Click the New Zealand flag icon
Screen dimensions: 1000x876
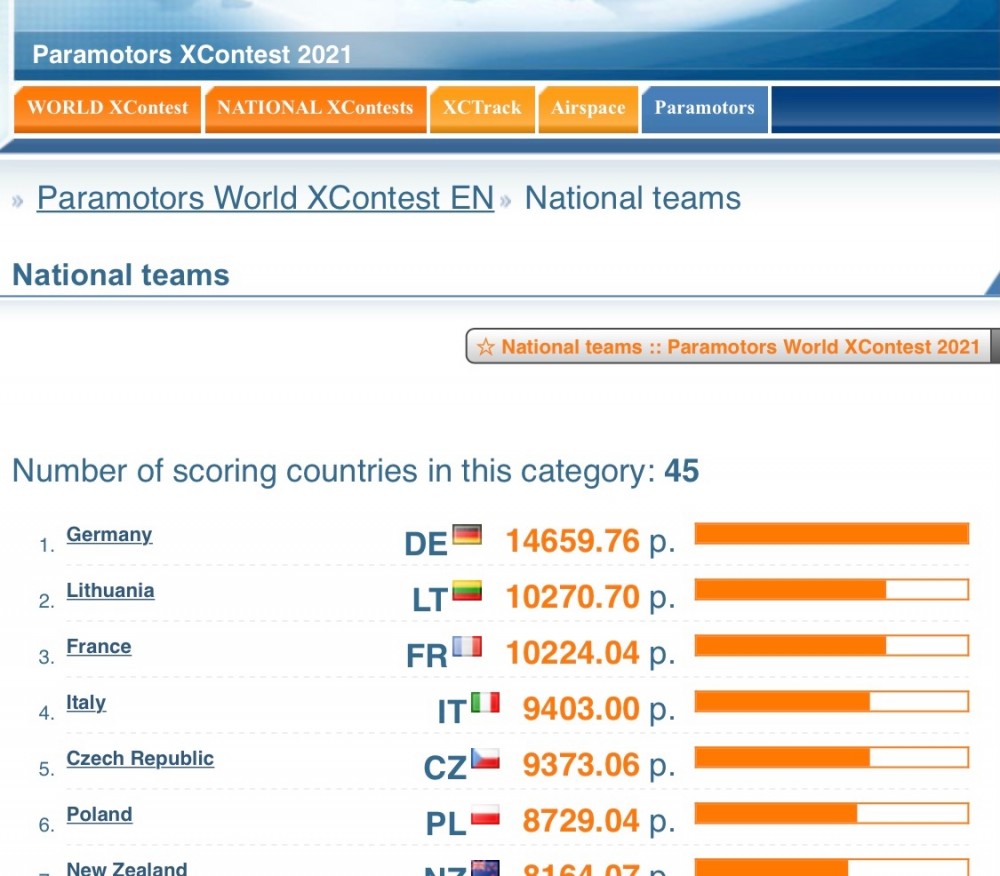[485, 868]
